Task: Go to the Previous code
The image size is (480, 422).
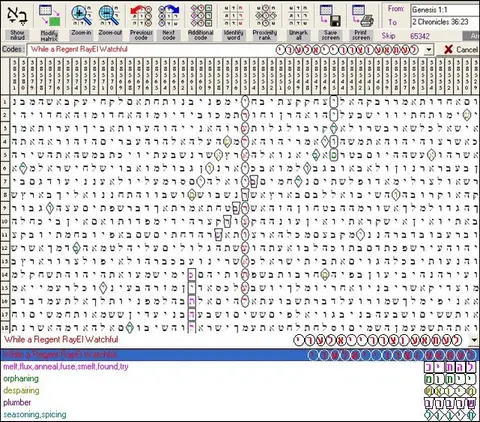Action: click(x=141, y=22)
